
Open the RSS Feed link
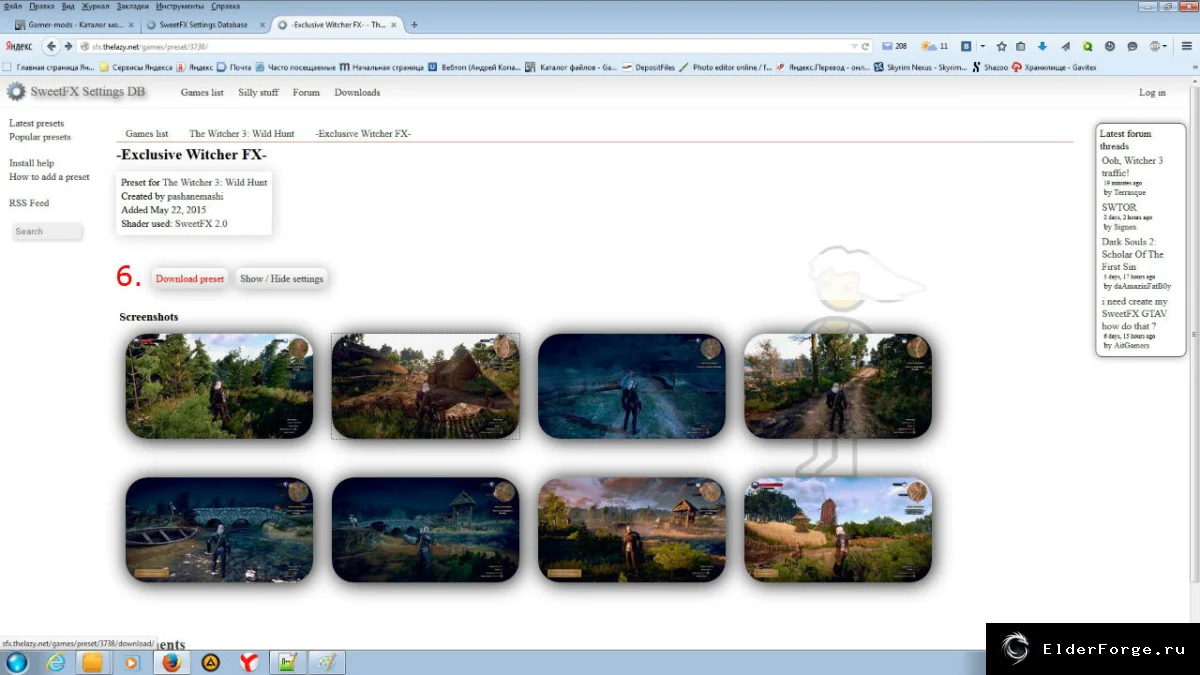tap(29, 203)
